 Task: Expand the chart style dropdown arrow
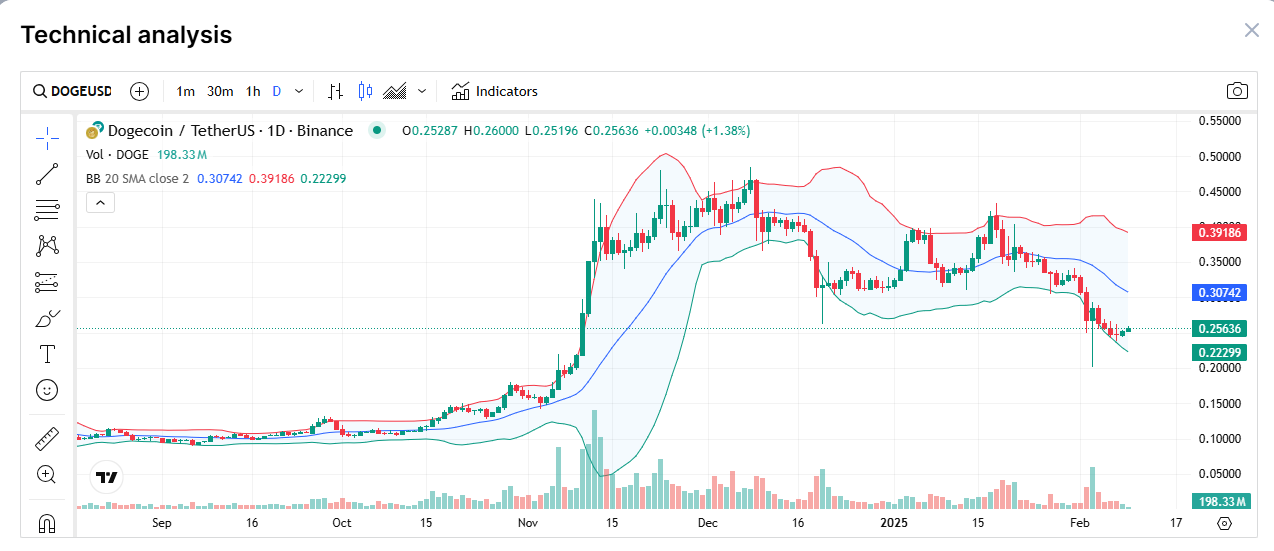(422, 91)
